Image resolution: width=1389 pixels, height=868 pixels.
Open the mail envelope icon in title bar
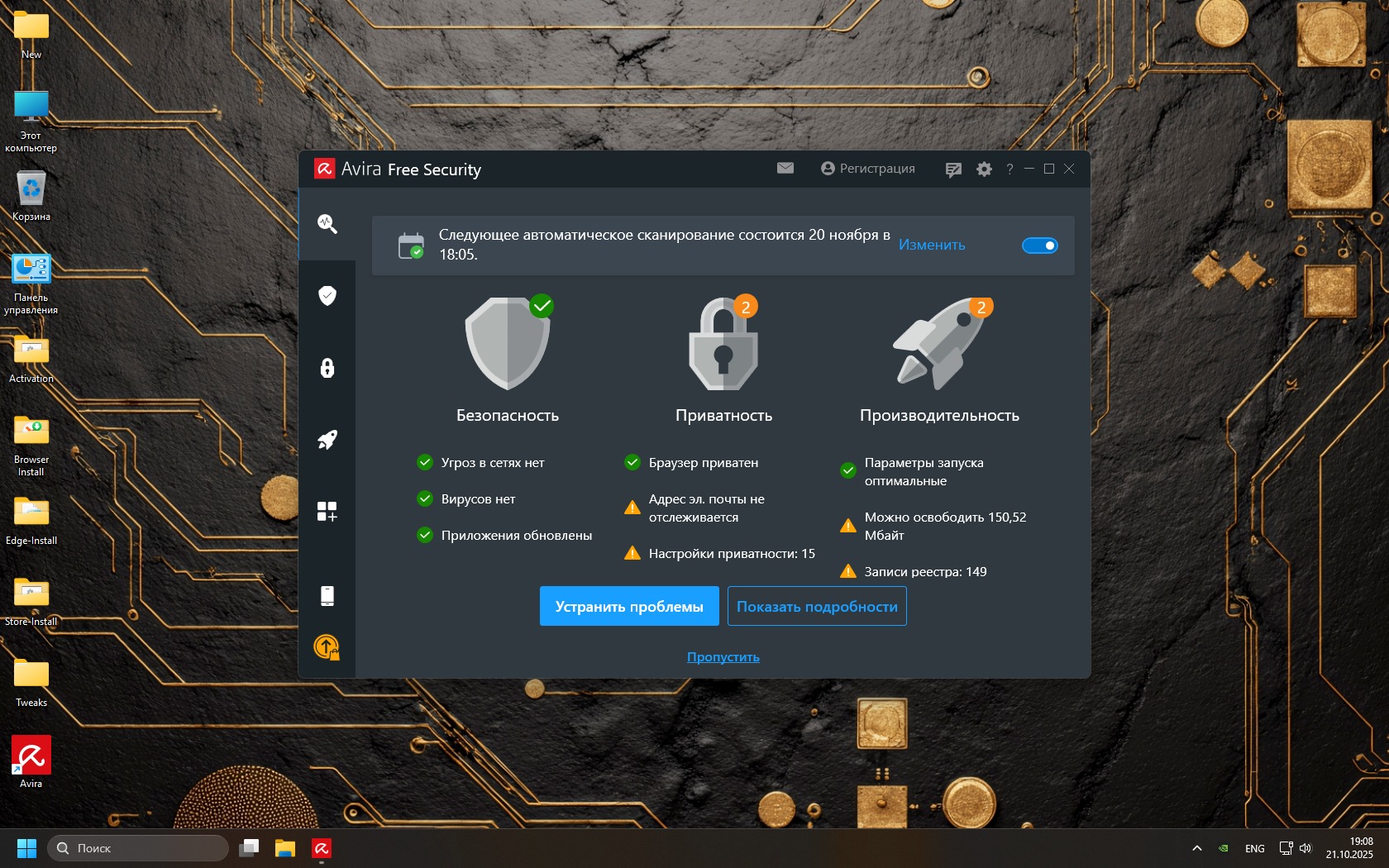tap(785, 168)
